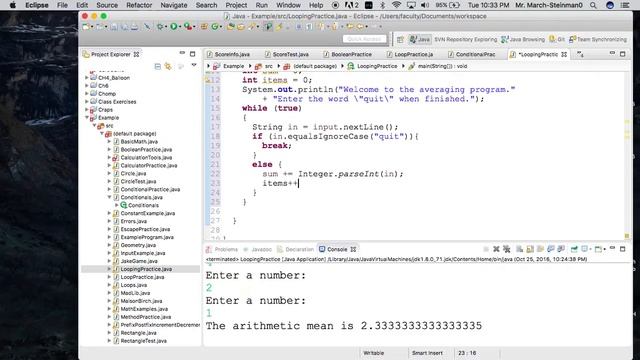Expand the Craps project
This screenshot has width=640, height=360.
pos(87,109)
